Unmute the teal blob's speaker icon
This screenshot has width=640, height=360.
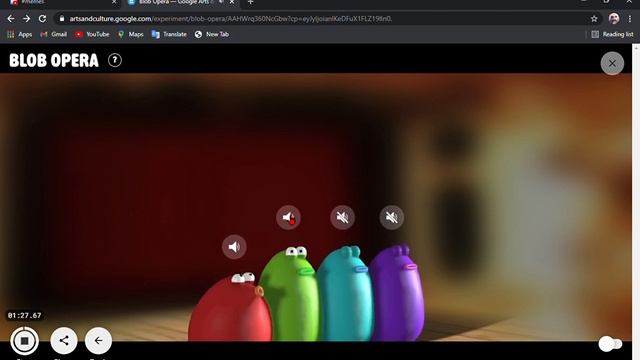pos(342,217)
